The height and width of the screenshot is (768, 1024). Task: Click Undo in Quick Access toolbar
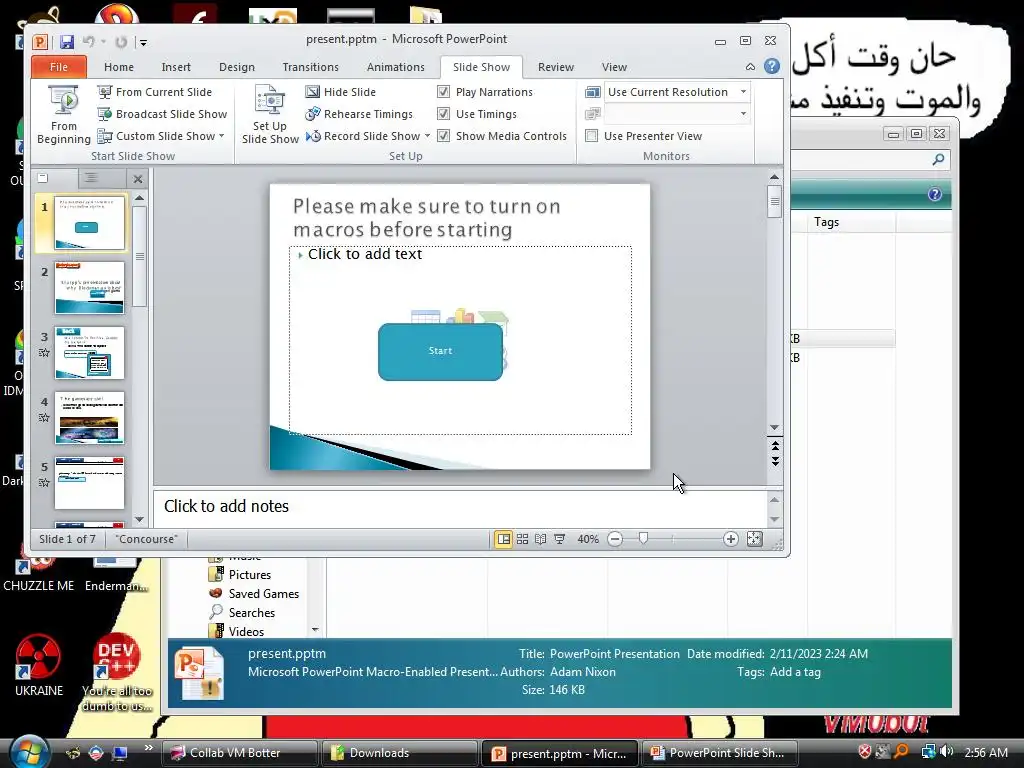tap(88, 42)
